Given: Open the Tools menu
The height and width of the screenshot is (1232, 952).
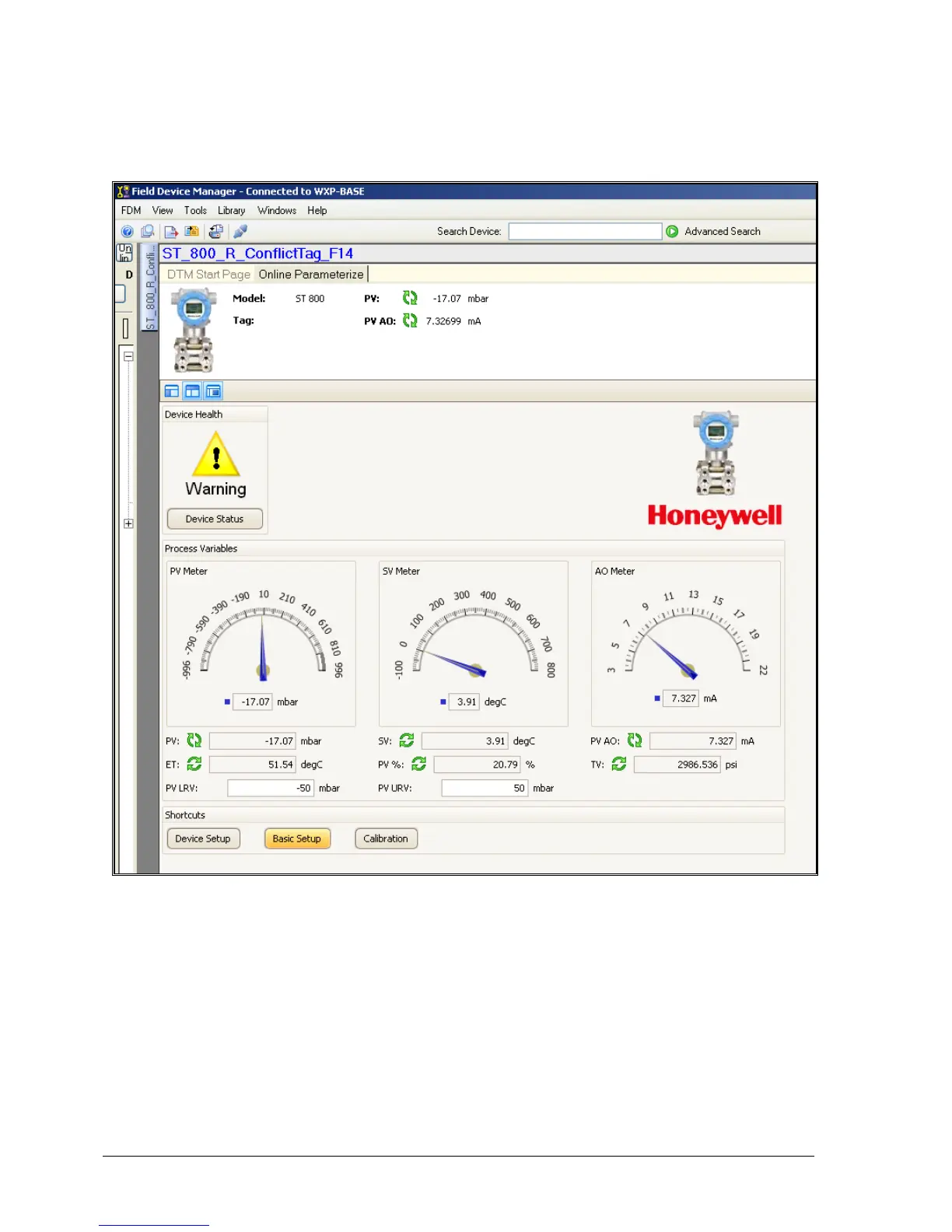Looking at the screenshot, I should point(195,211).
